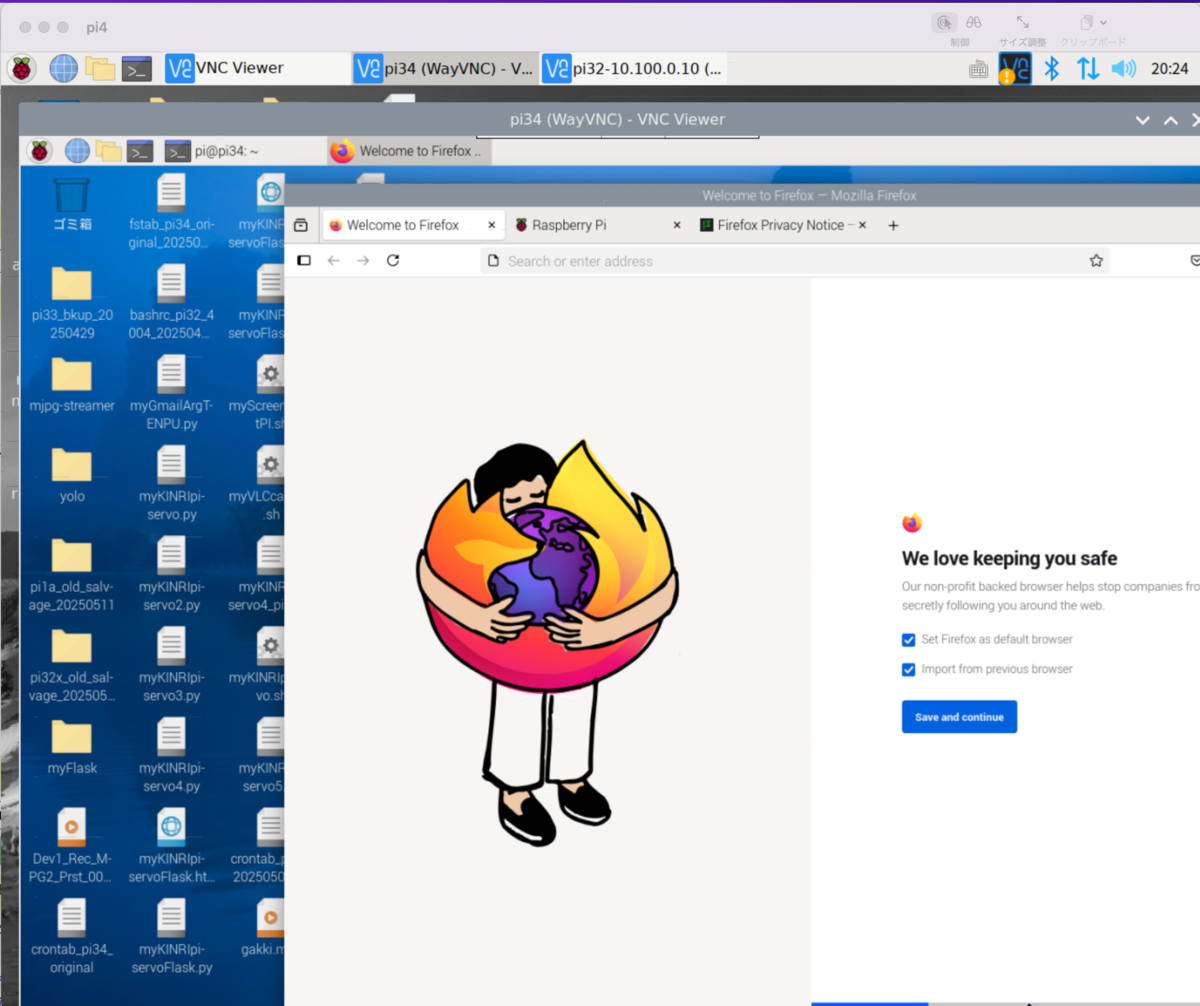Uncheck Set Firefox as default browser
Viewport: 1200px width, 1006px height.
click(909, 640)
